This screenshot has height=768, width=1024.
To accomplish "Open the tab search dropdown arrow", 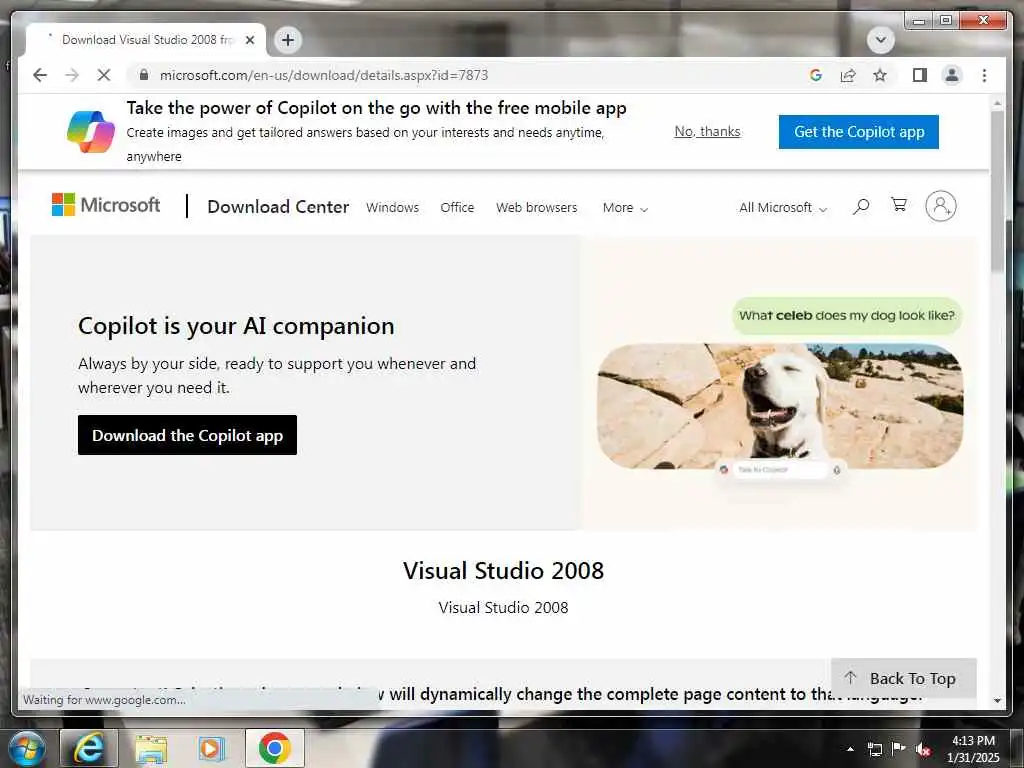I will tap(880, 40).
